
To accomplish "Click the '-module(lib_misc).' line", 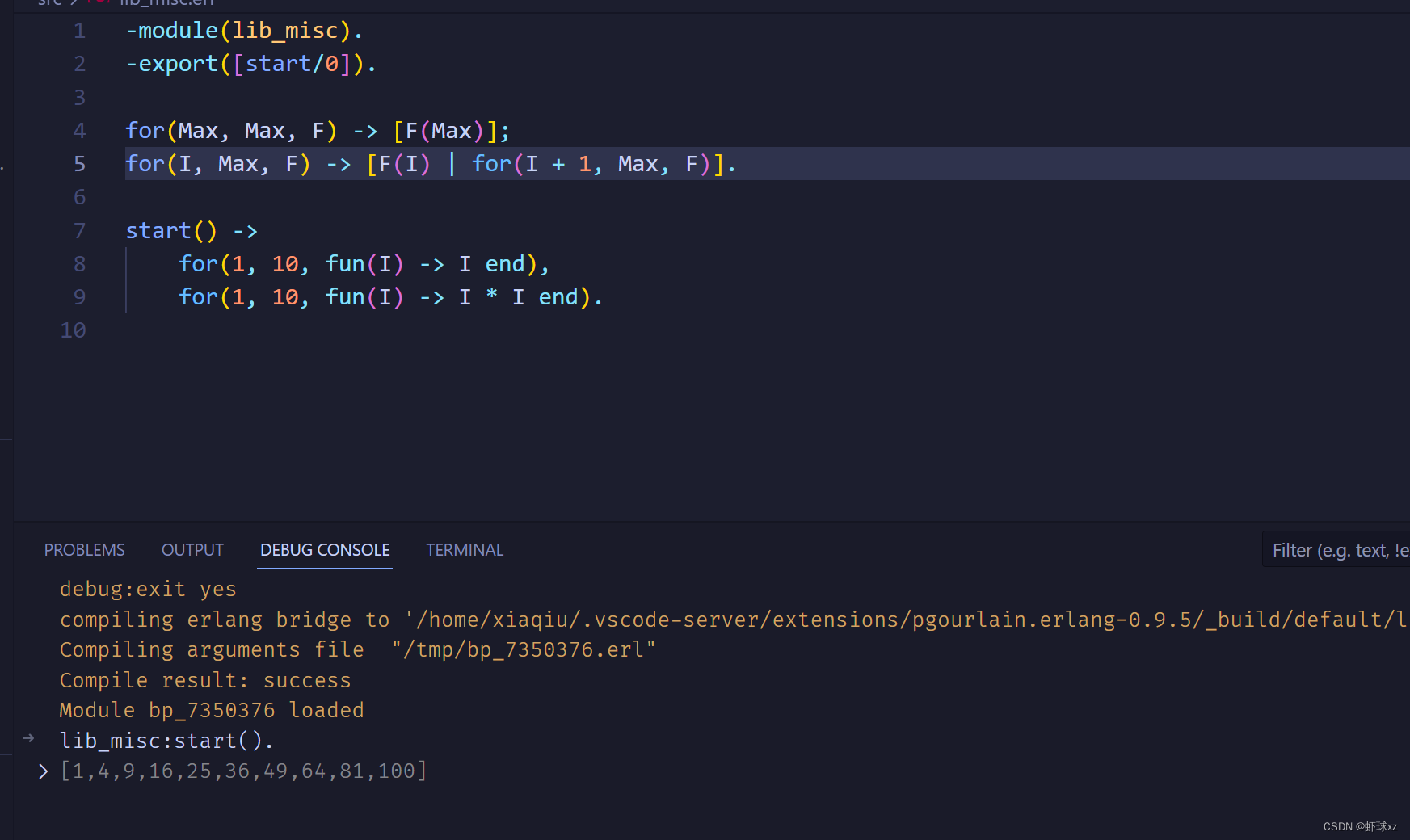I will pyautogui.click(x=245, y=31).
